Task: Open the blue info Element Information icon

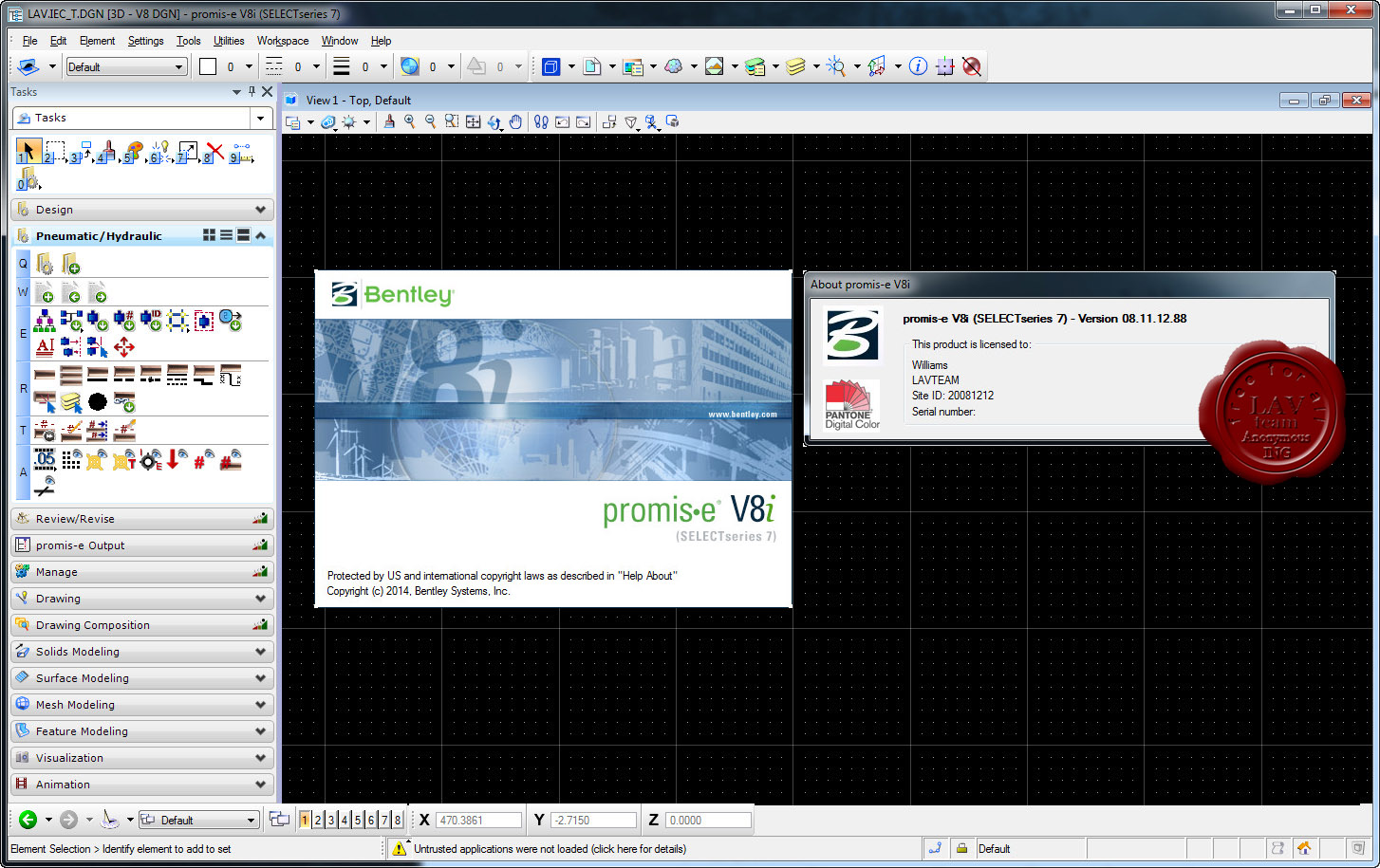Action: tap(918, 66)
